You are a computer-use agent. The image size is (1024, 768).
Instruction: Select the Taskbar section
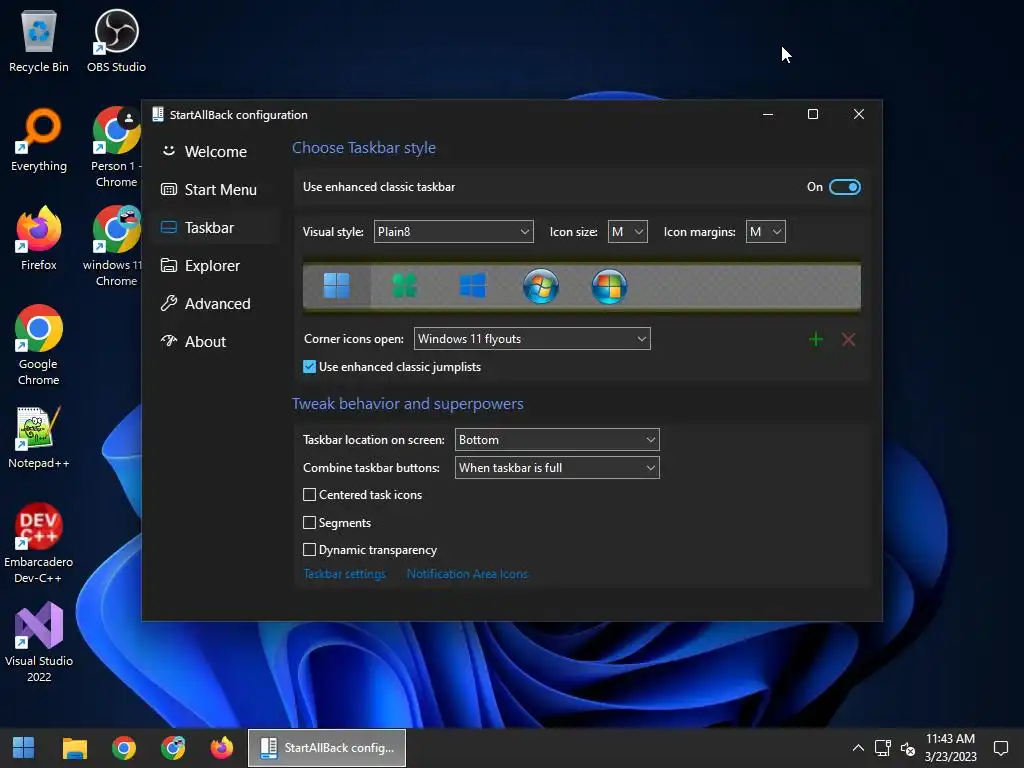[216, 227]
